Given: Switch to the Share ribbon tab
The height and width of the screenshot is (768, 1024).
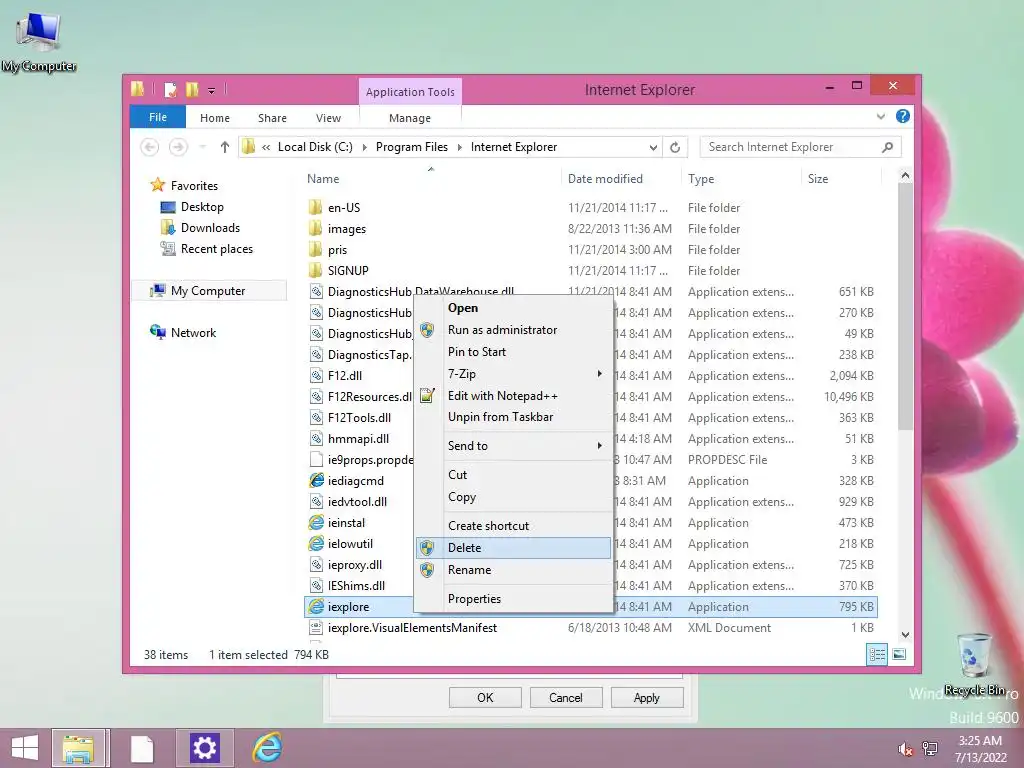Looking at the screenshot, I should [272, 118].
